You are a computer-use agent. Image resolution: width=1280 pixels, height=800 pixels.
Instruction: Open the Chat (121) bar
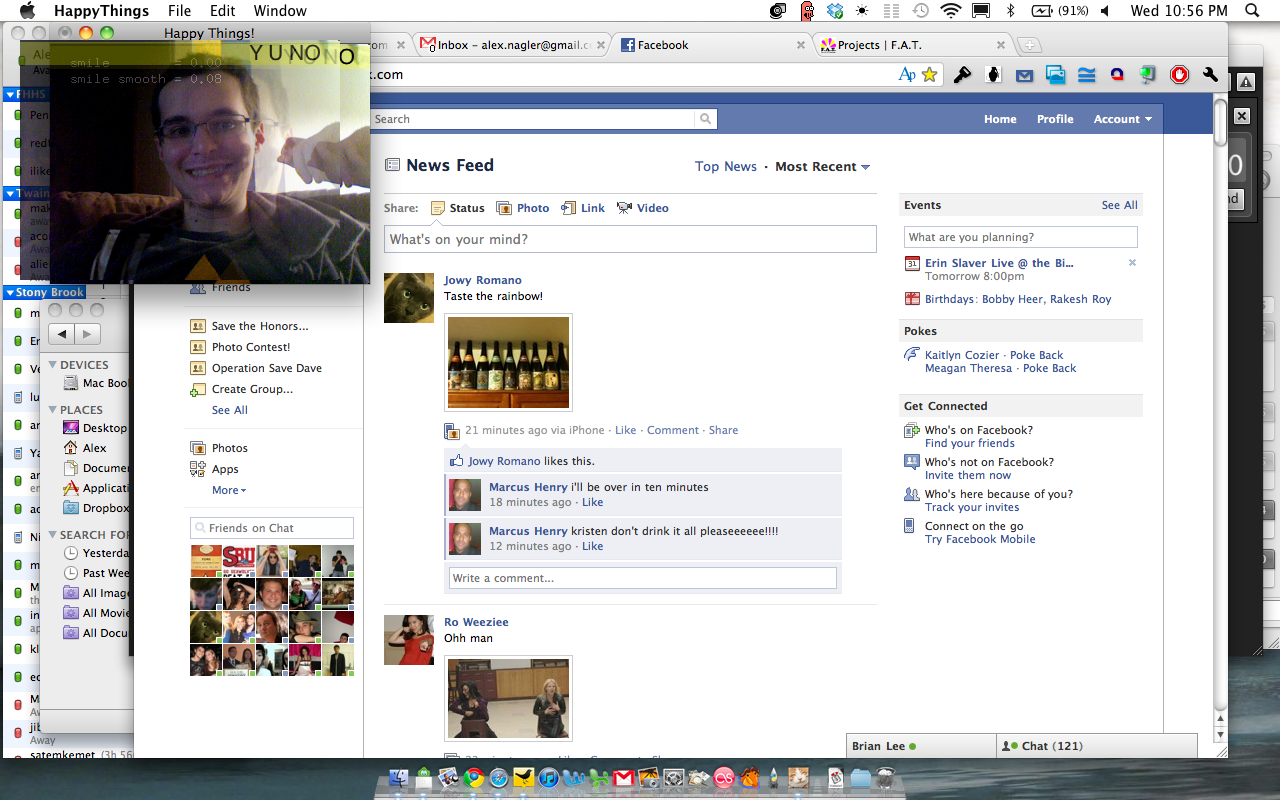(x=1097, y=746)
